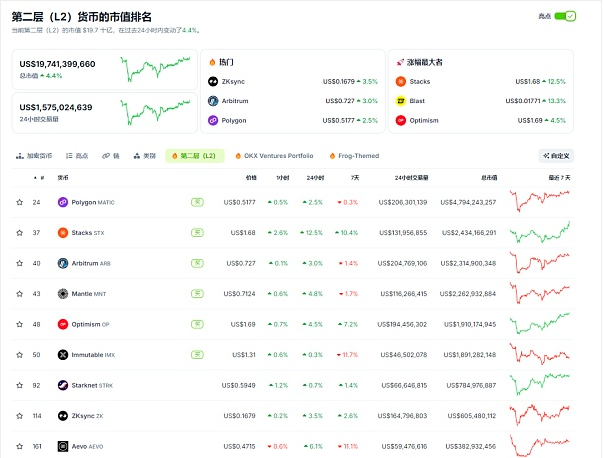The width and height of the screenshot is (604, 458).
Task: Toggle the highlights switch off
Action: 565,16
